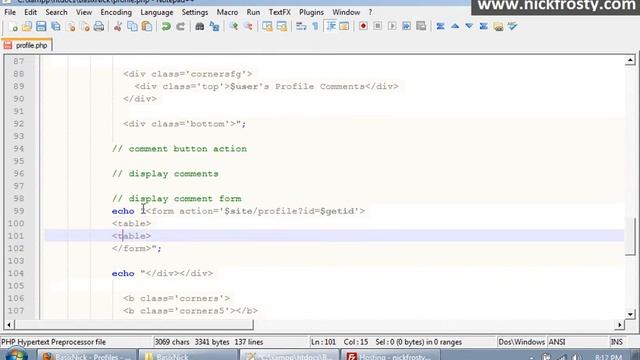Click vertical scrollbar up arrow
Image resolution: width=640 pixels, height=360 pixels.
coord(630,60)
